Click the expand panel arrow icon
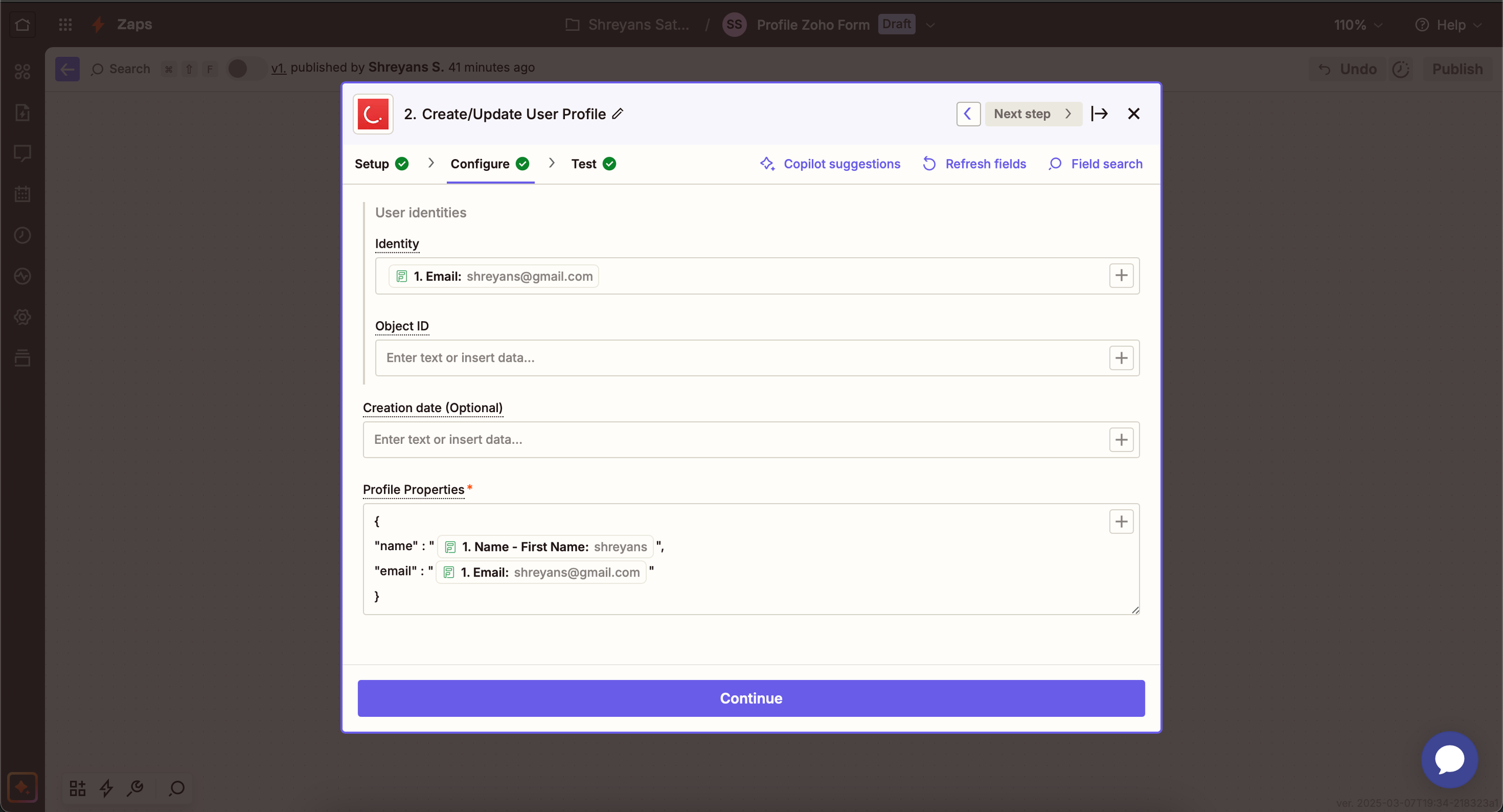The image size is (1503, 812). tap(1100, 113)
